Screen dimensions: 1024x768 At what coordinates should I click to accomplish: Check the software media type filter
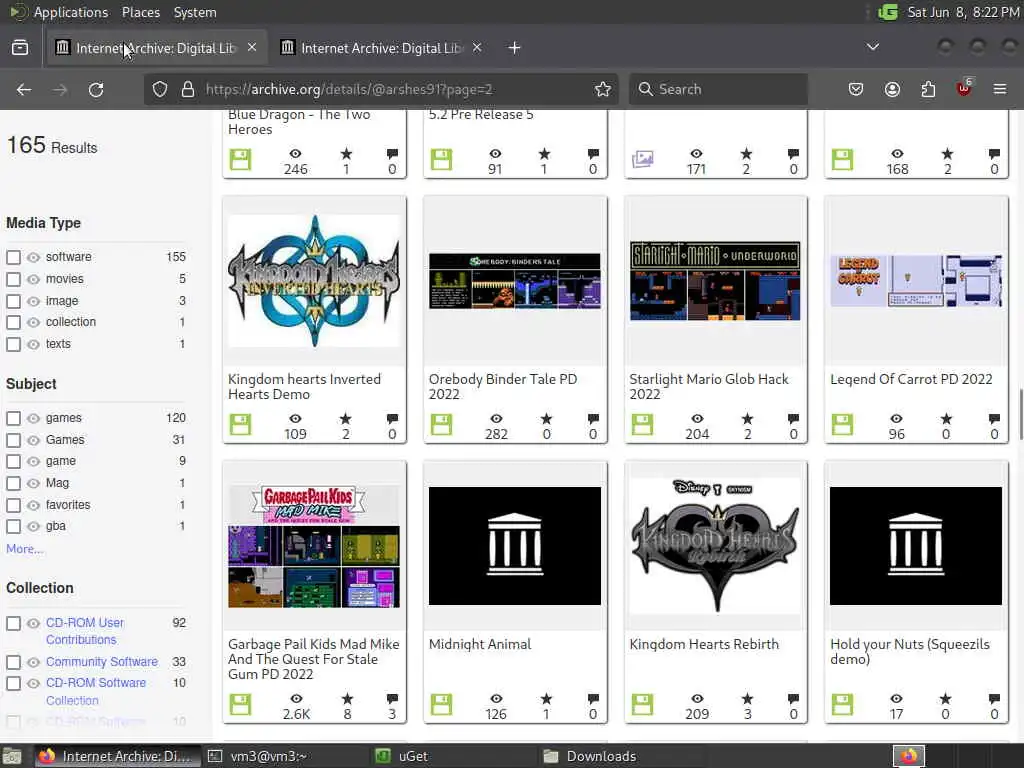click(13, 257)
